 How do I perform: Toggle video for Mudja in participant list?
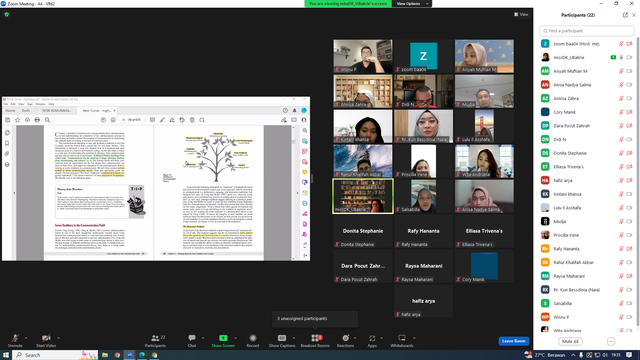[629, 222]
